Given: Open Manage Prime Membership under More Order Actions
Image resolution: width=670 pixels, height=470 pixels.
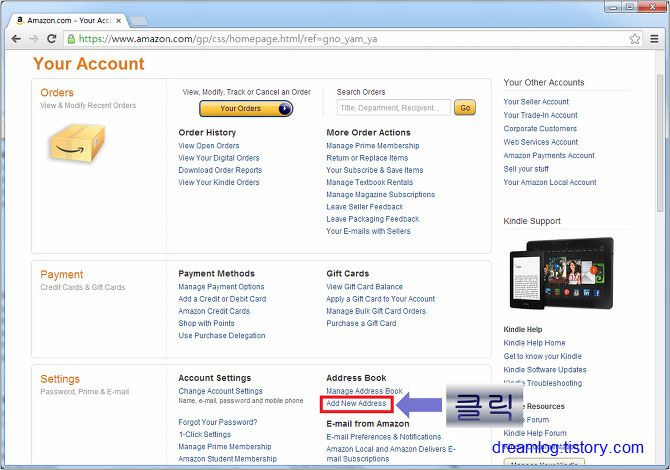Looking at the screenshot, I should [x=373, y=146].
